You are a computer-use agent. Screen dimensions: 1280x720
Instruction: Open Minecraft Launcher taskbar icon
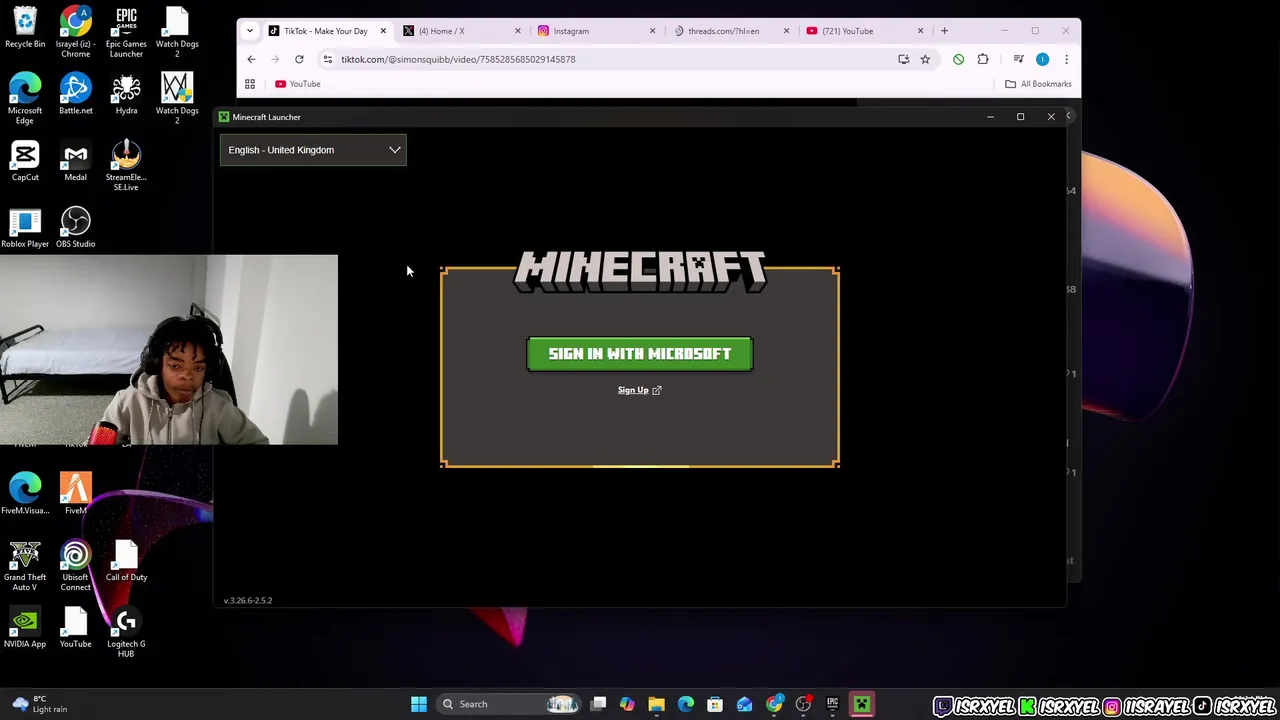[x=861, y=704]
